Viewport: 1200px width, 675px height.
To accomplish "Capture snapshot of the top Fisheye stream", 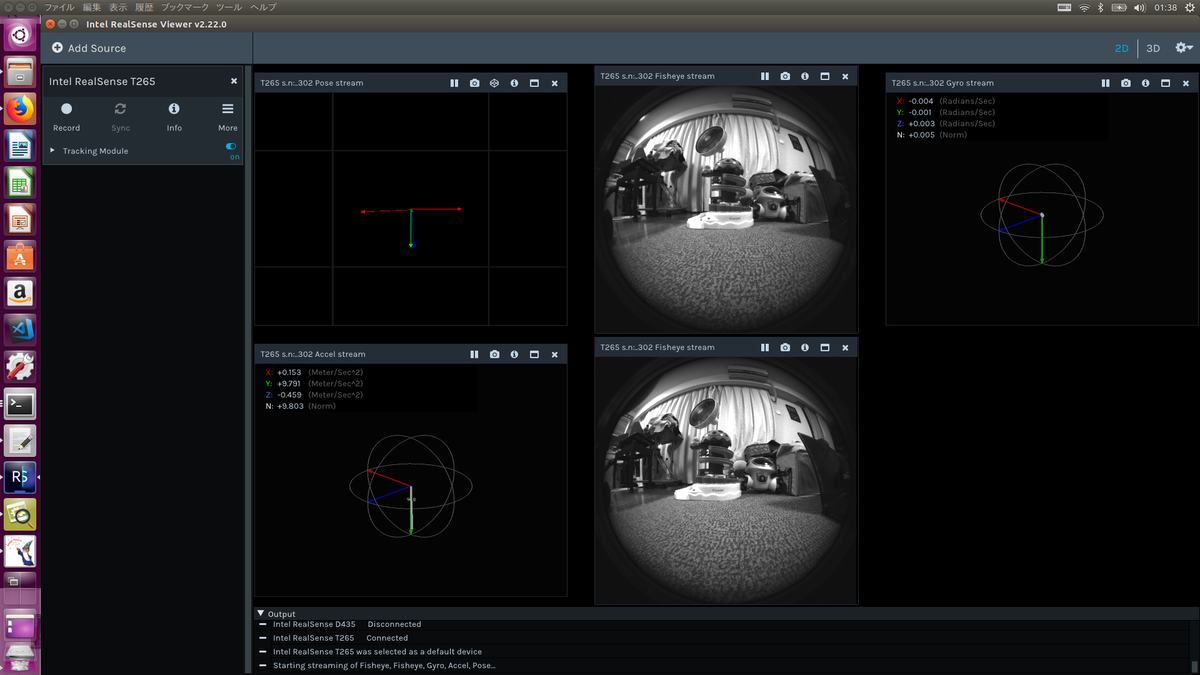I will coord(785,76).
